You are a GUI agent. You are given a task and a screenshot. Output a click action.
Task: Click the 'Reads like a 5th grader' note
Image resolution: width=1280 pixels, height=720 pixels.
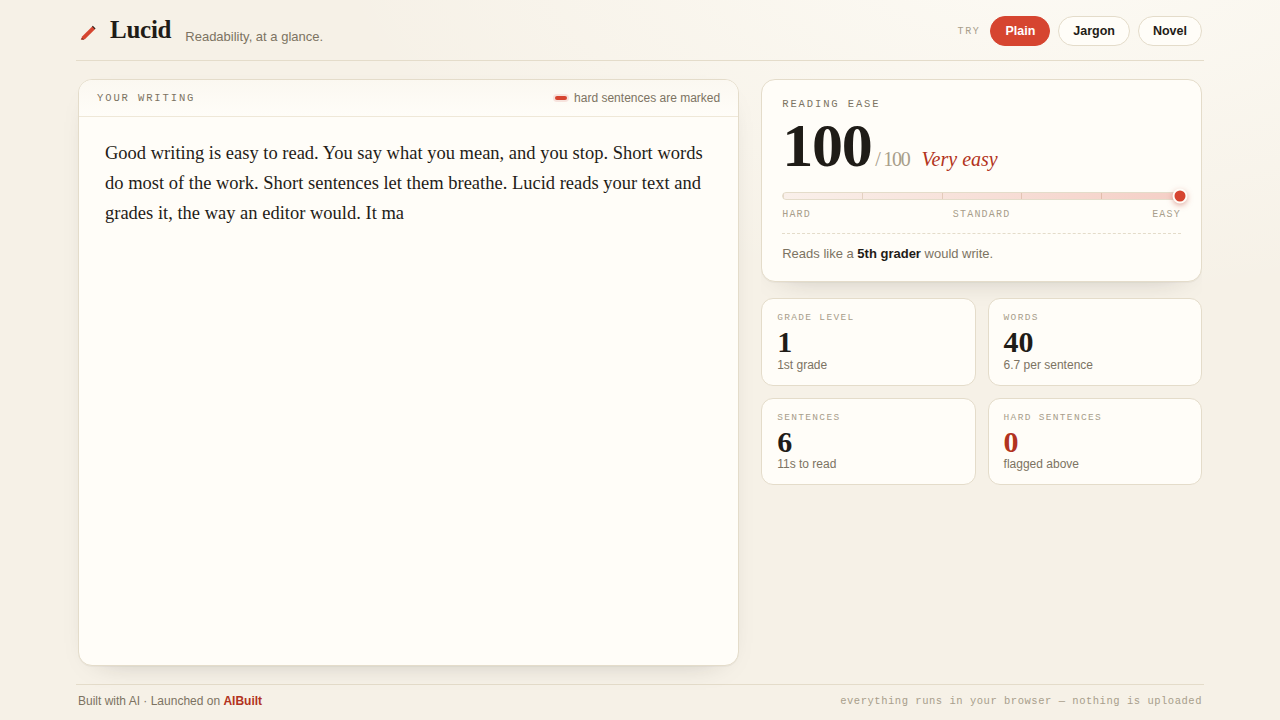tap(888, 254)
